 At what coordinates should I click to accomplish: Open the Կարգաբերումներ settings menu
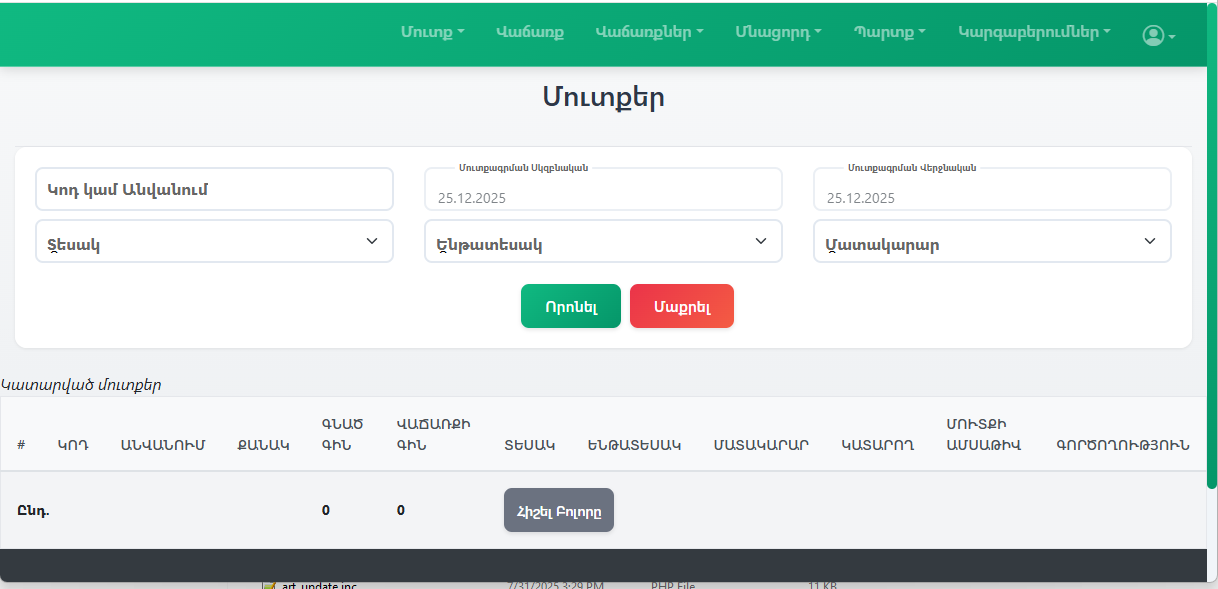(1034, 32)
